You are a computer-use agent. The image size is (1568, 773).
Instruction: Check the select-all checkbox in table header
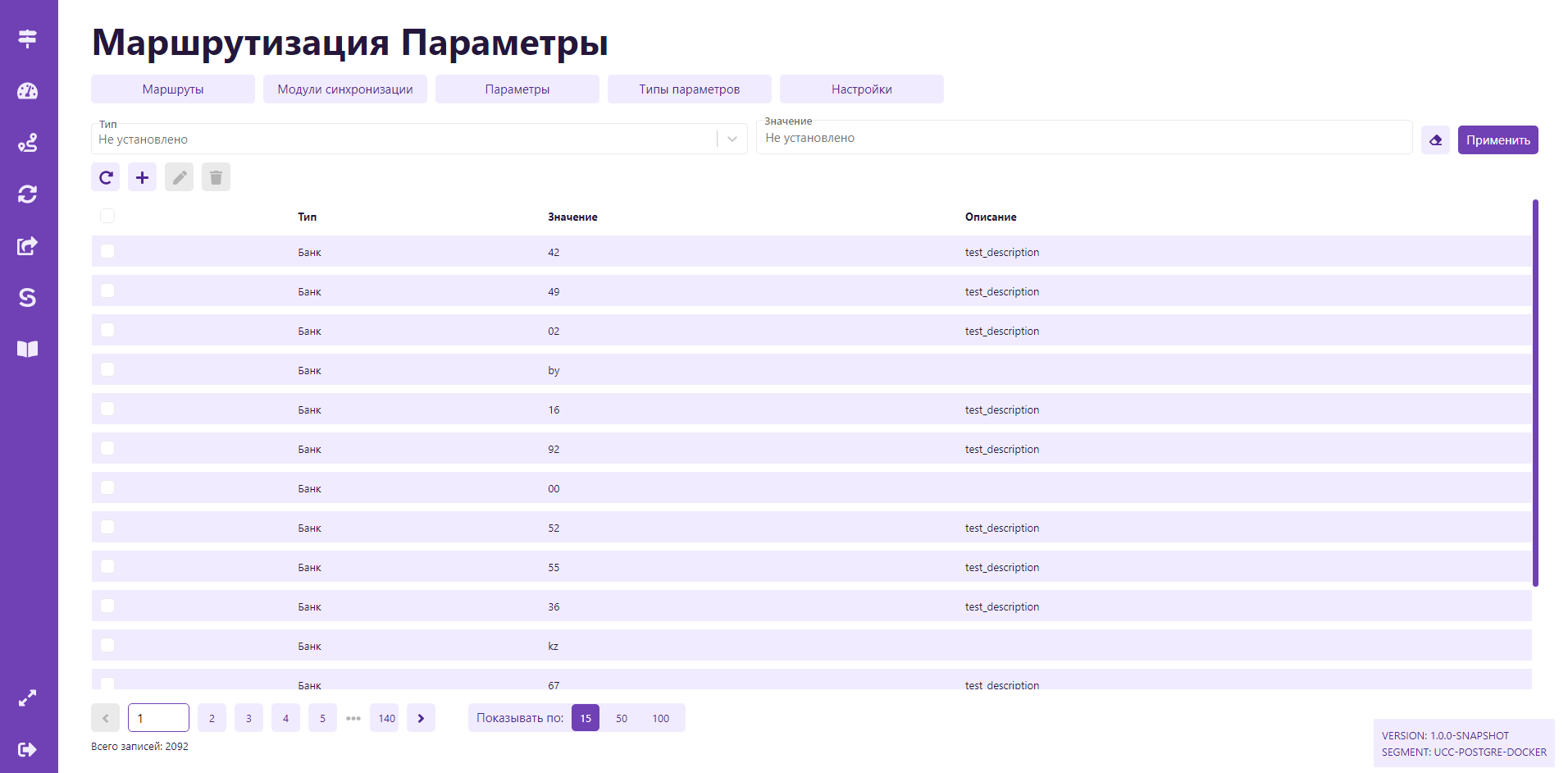107,216
